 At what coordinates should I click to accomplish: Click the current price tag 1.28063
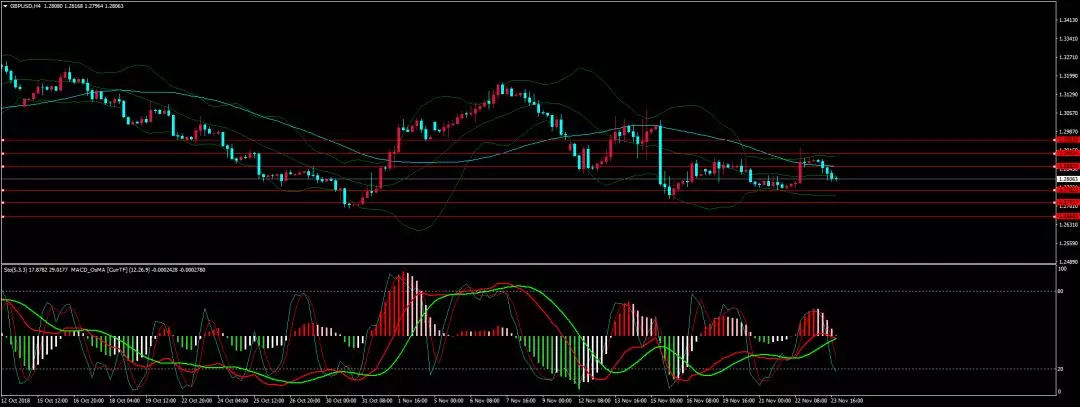[x=1066, y=179]
